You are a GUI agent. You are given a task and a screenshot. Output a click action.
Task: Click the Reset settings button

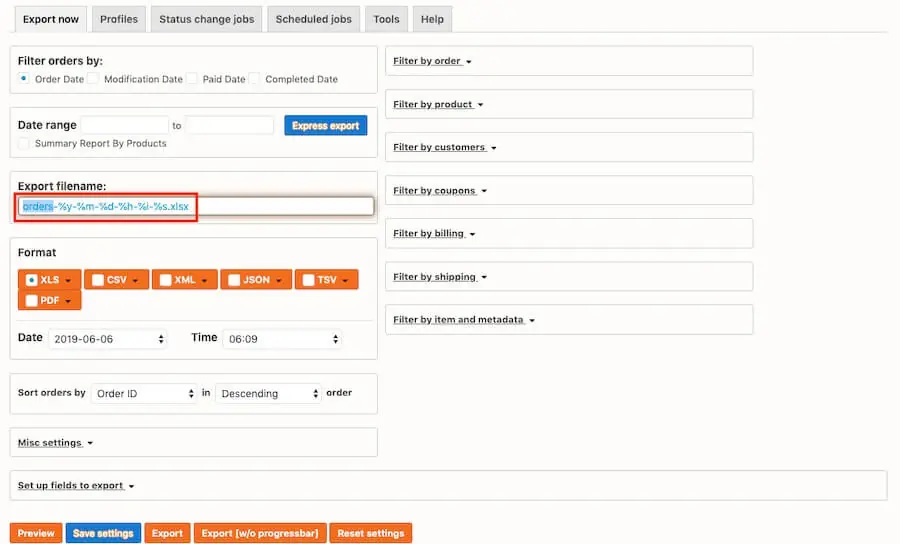click(371, 533)
